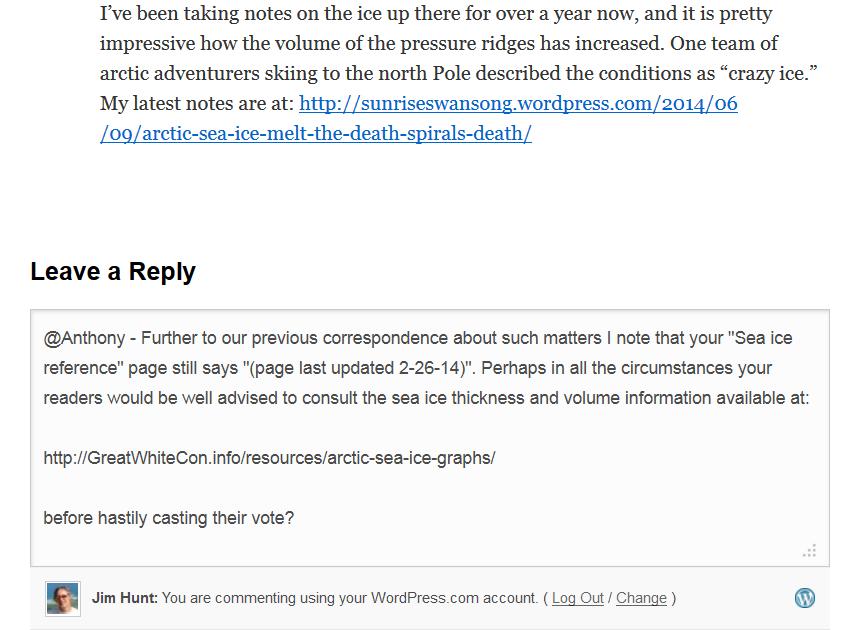Click the empty line above the GreatWhiteCon URL
The height and width of the screenshot is (630, 852).
coord(429,428)
